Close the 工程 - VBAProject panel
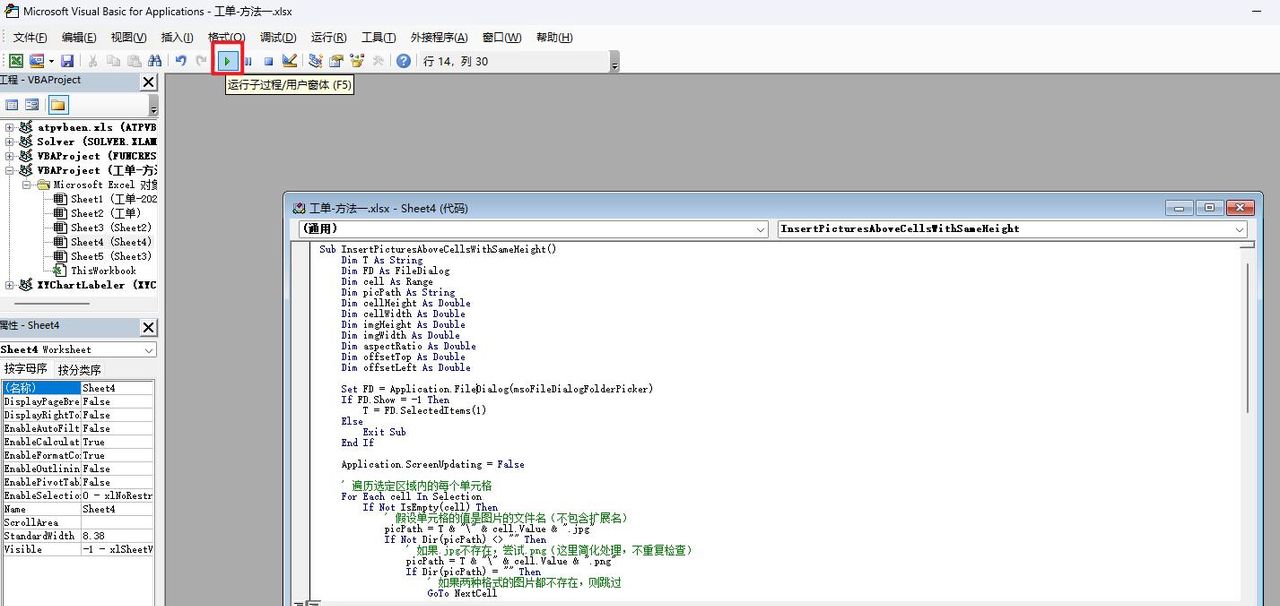This screenshot has width=1280, height=606. 148,82
